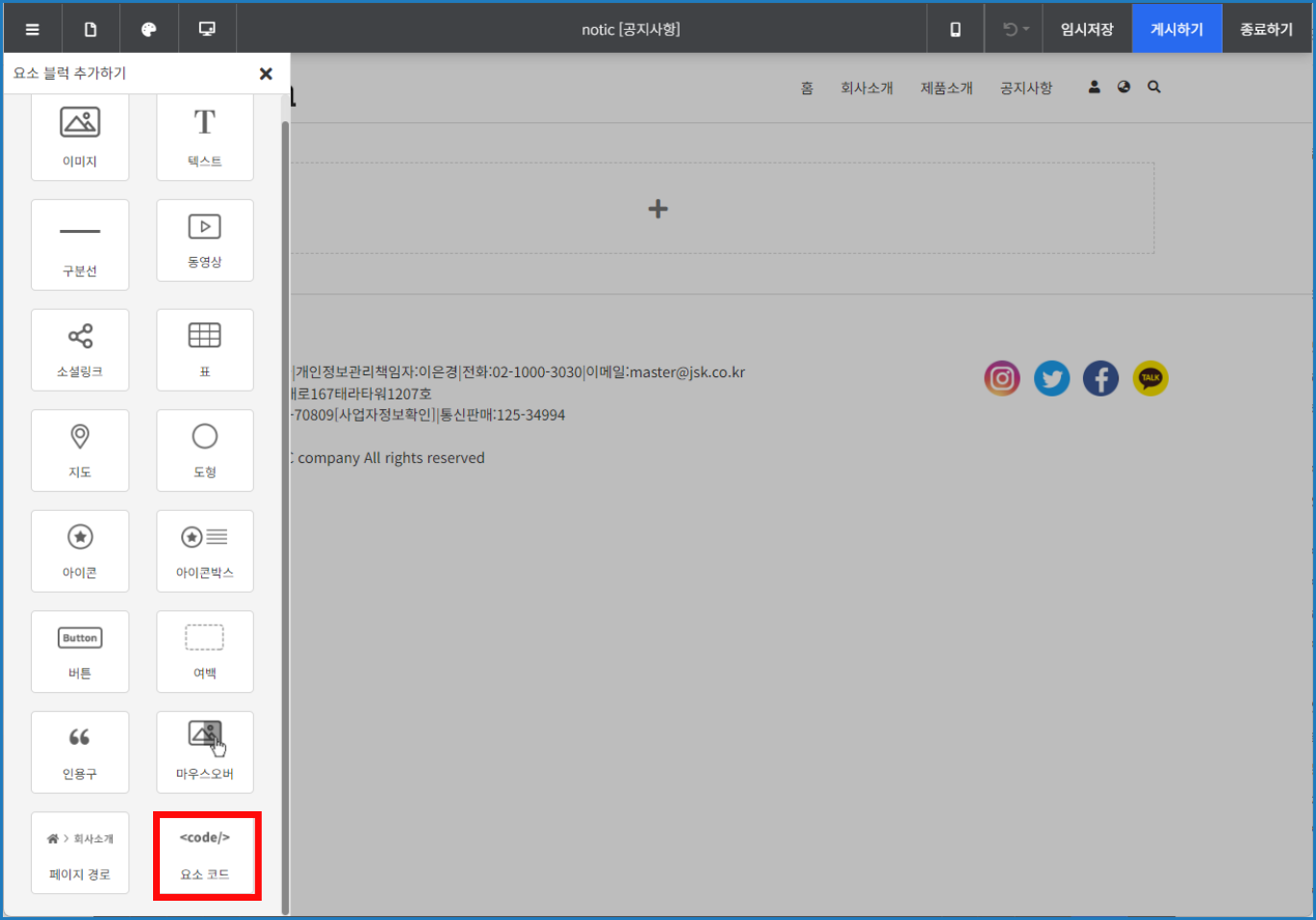
Task: Click the plus sign to add block
Action: [658, 209]
